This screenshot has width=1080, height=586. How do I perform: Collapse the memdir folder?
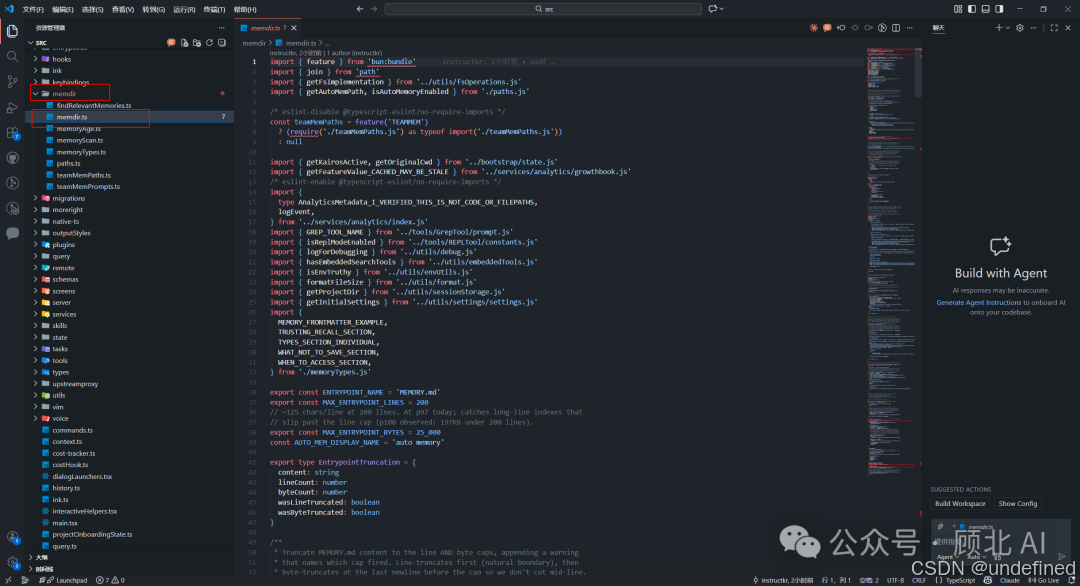tap(36, 94)
